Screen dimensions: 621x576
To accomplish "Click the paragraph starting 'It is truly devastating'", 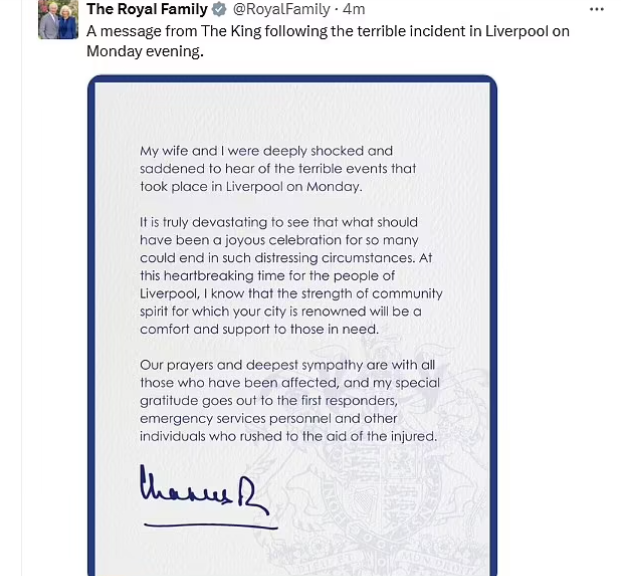I will pyautogui.click(x=291, y=276).
